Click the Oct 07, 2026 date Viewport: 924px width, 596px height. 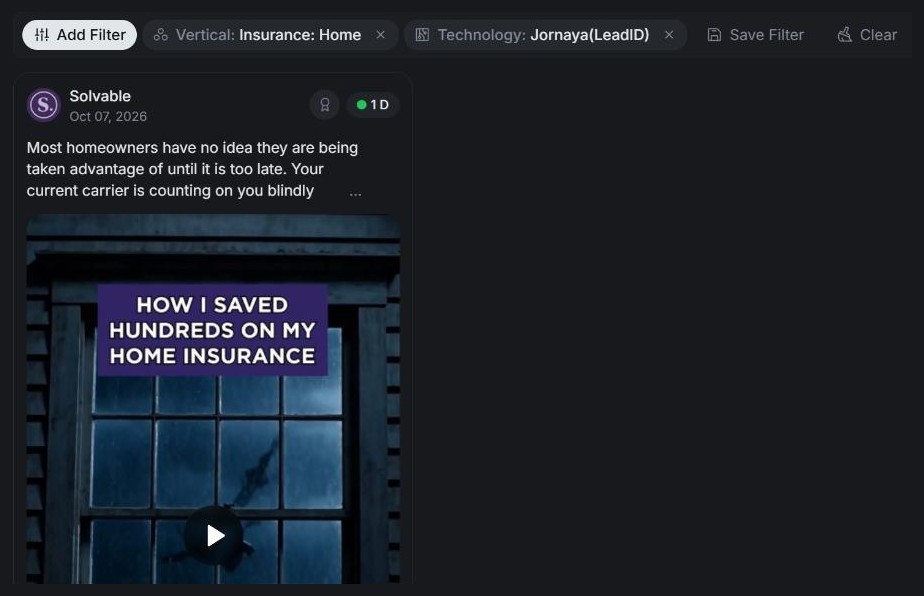click(x=108, y=117)
